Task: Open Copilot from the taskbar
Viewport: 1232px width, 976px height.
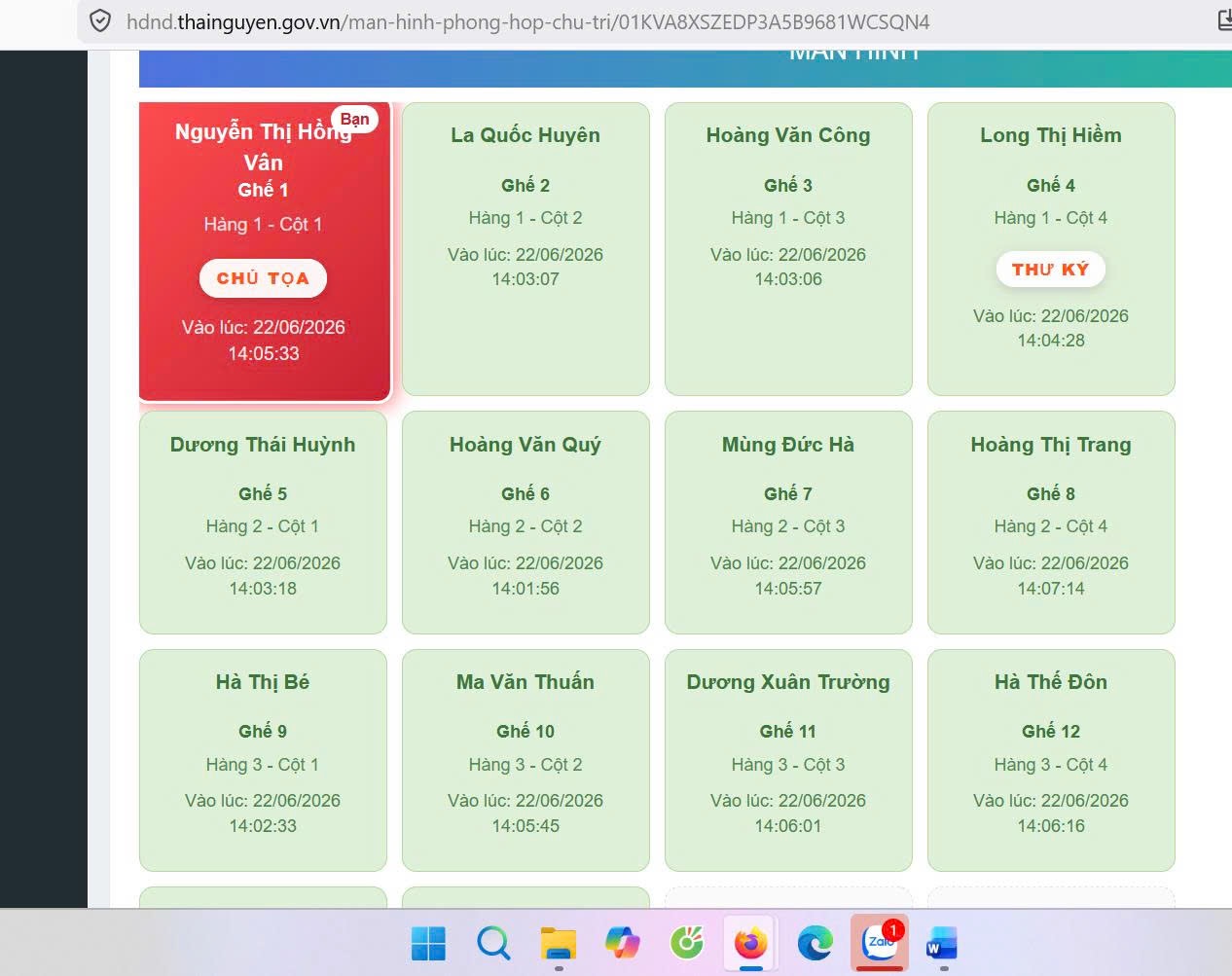Action: (623, 943)
